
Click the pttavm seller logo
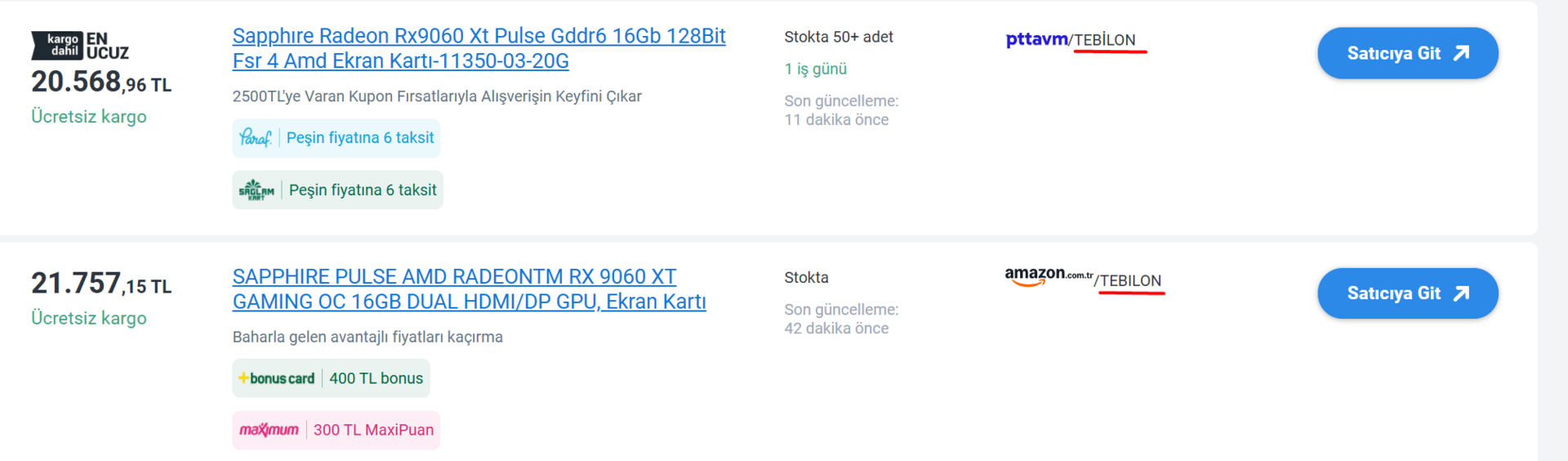coord(1036,39)
